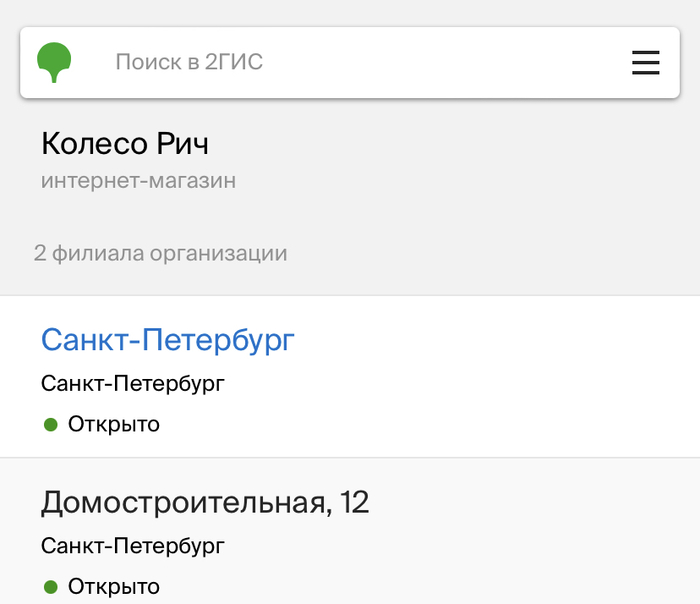Click the интернет-магазин category subtitle
The image size is (700, 604).
pyautogui.click(x=139, y=181)
